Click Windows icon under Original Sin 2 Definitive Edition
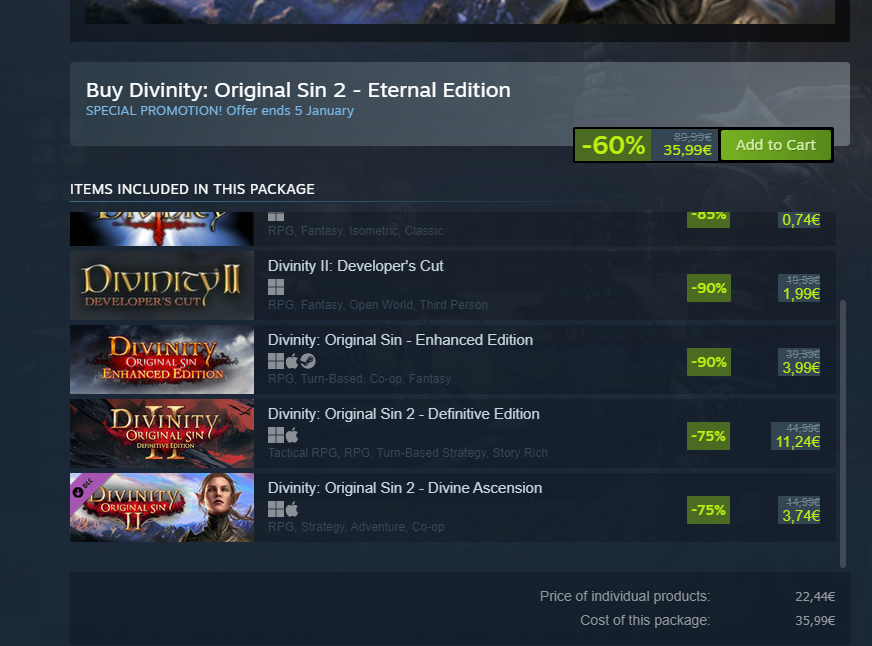This screenshot has height=646, width=872. 276,435
